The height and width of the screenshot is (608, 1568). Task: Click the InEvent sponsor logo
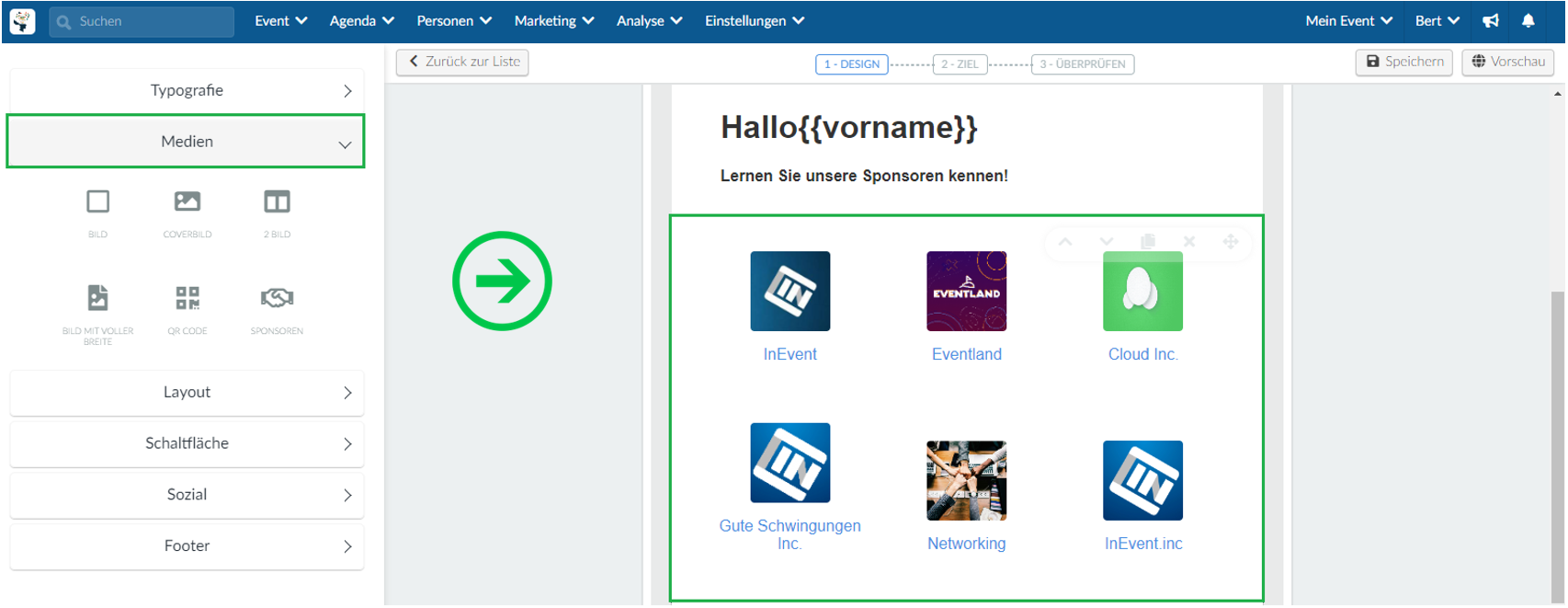click(790, 291)
